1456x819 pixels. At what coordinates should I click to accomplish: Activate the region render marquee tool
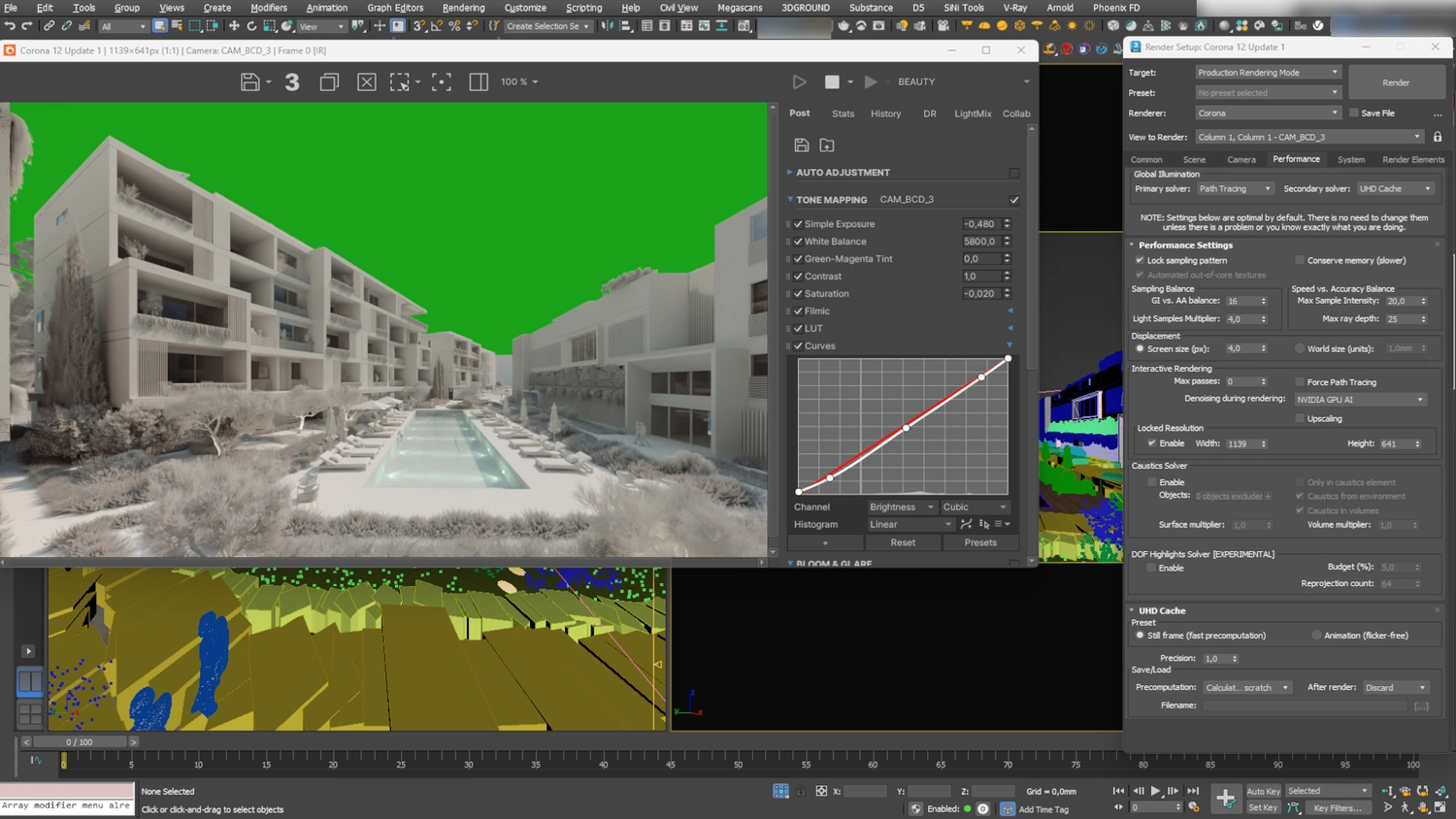[x=400, y=82]
